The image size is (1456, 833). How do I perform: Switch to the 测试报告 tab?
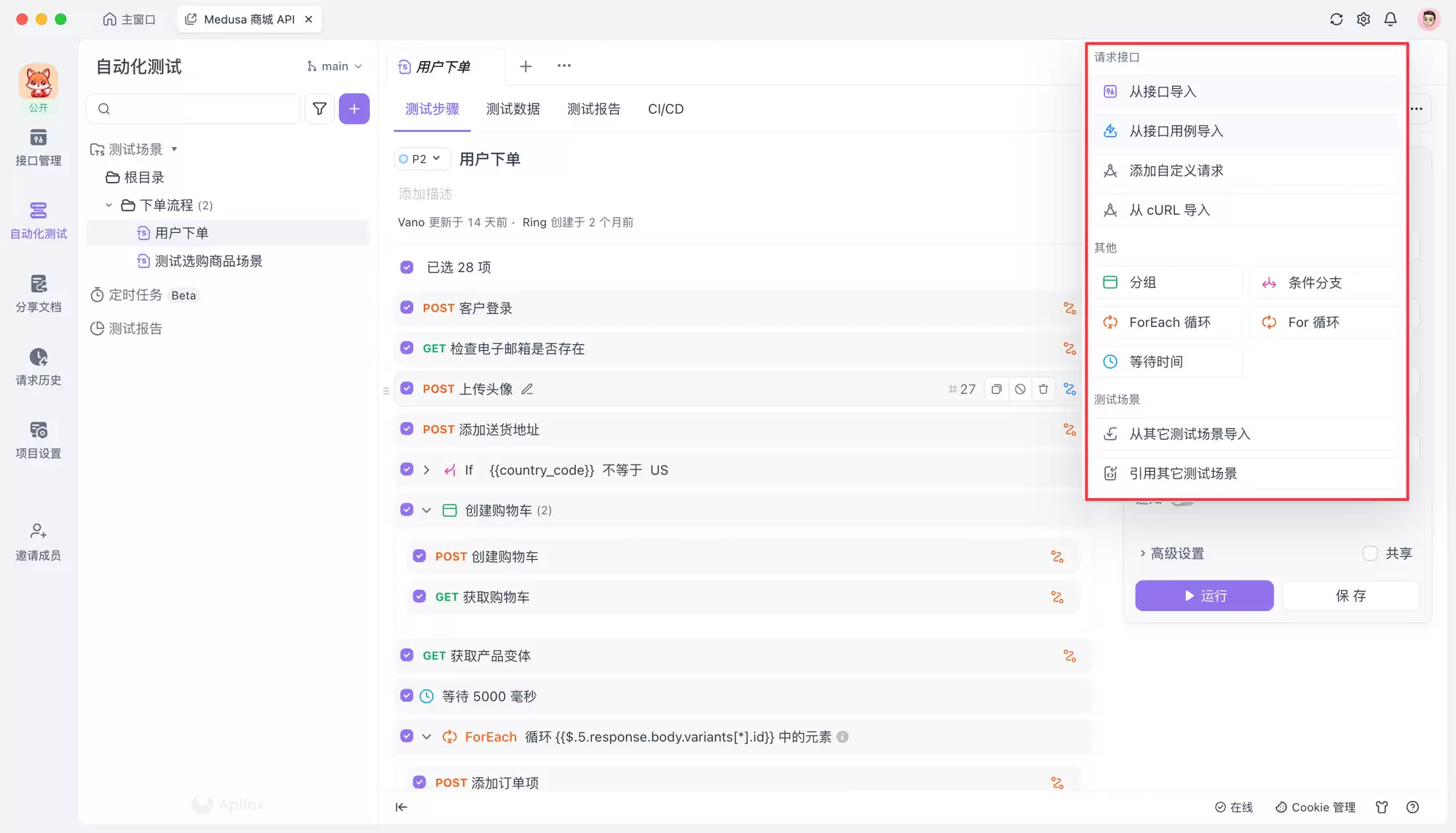[594, 109]
